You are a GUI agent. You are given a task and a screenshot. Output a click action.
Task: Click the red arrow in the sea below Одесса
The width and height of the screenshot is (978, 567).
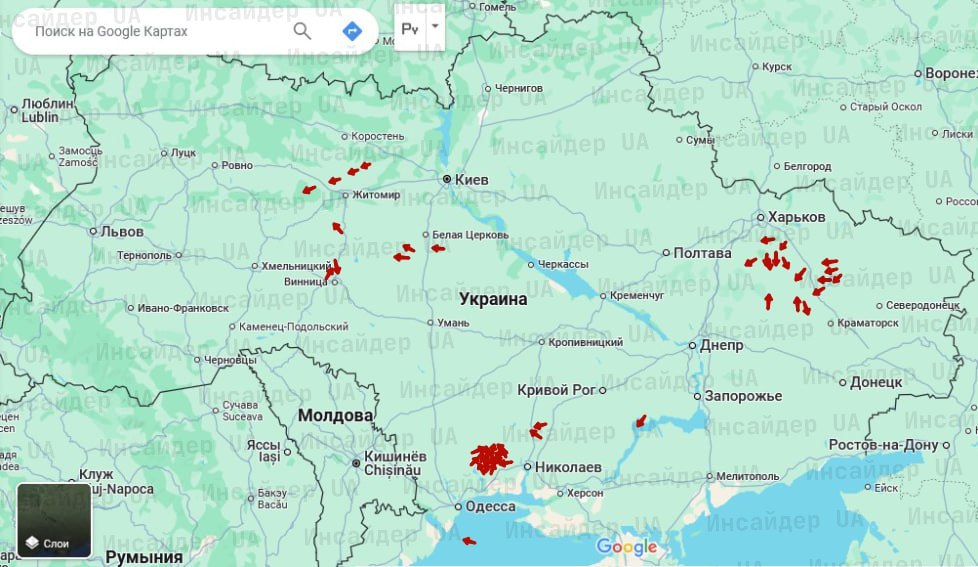click(x=469, y=541)
